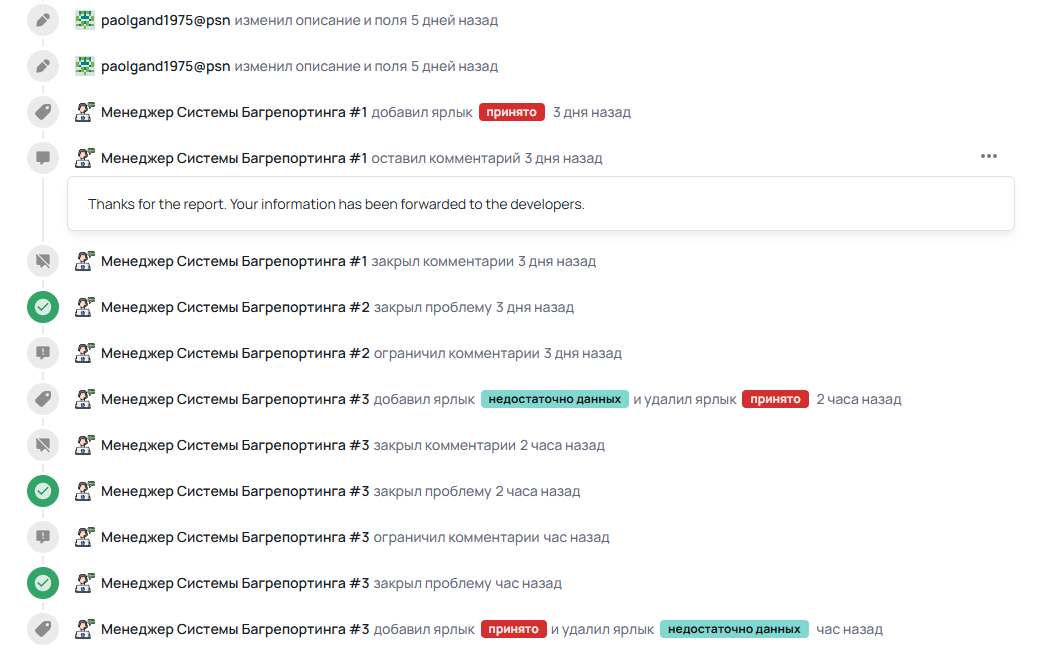This screenshot has height=661, width=1037.
Task: Click the paolgand1975 avatar in the second row
Action: (85, 66)
